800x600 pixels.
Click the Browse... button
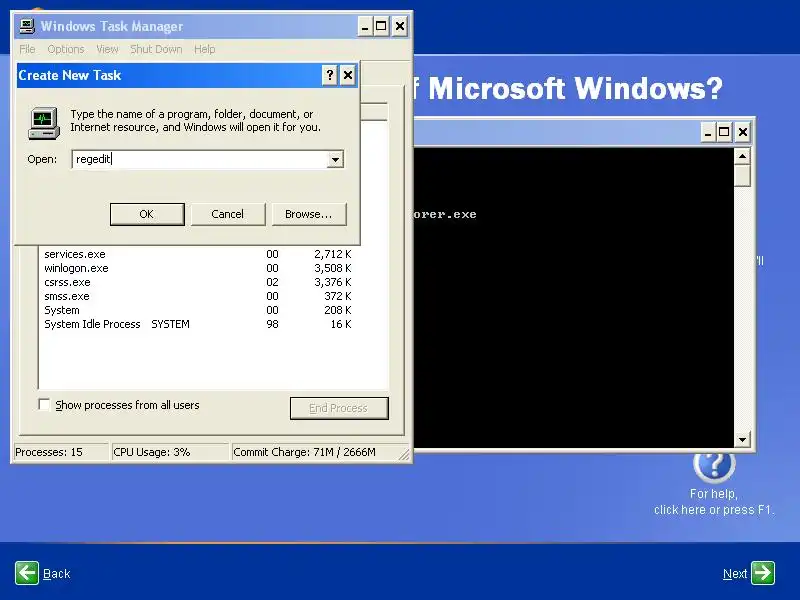pyautogui.click(x=309, y=214)
